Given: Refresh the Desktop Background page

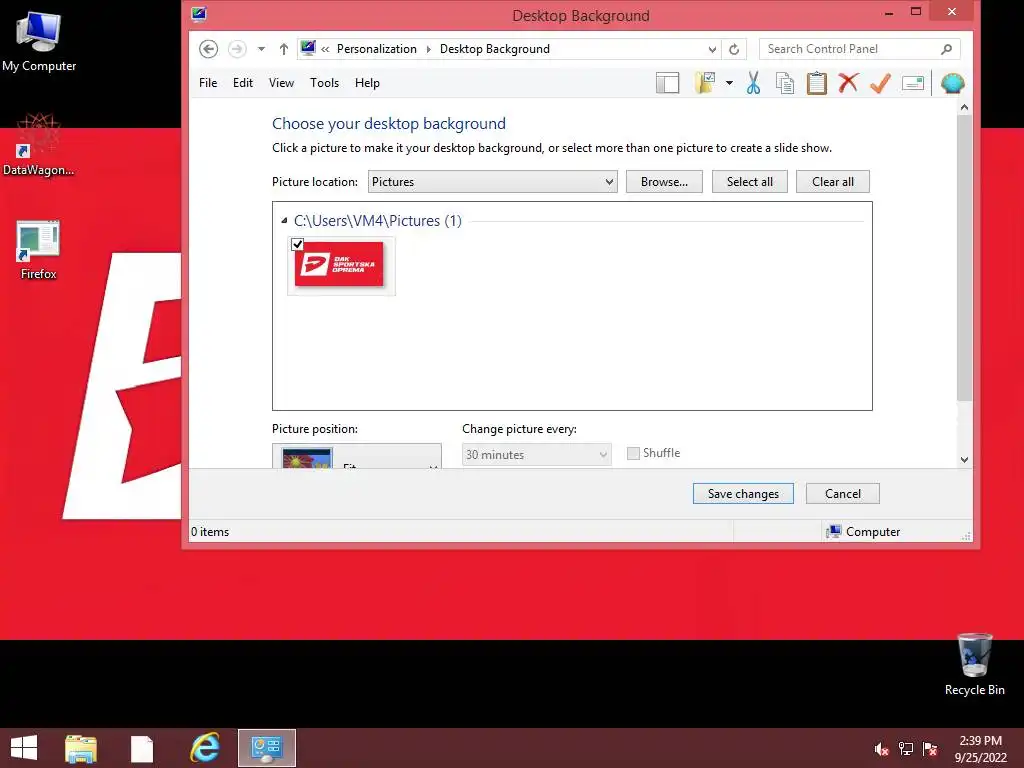Looking at the screenshot, I should click(734, 49).
